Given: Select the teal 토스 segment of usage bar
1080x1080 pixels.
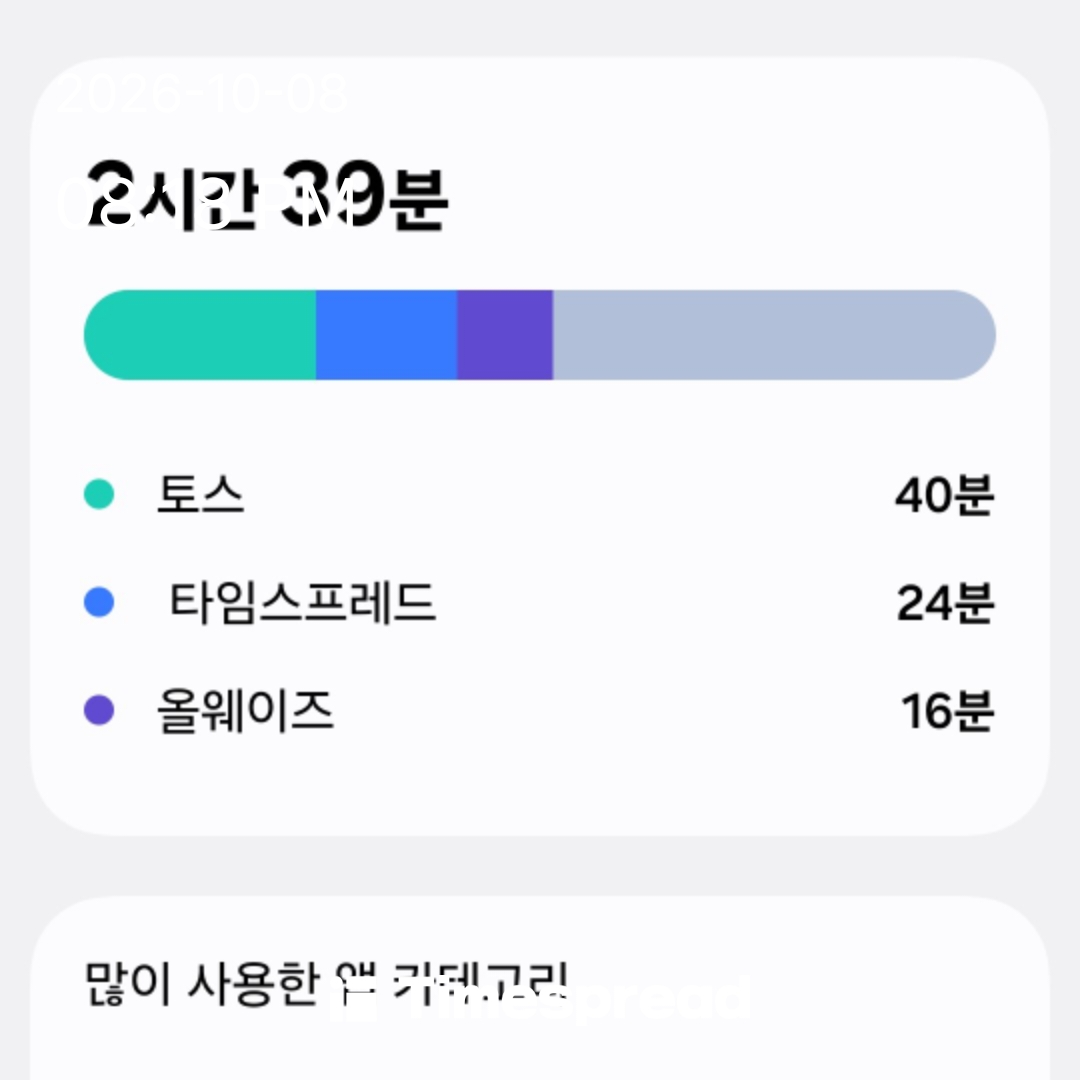Looking at the screenshot, I should (200, 335).
